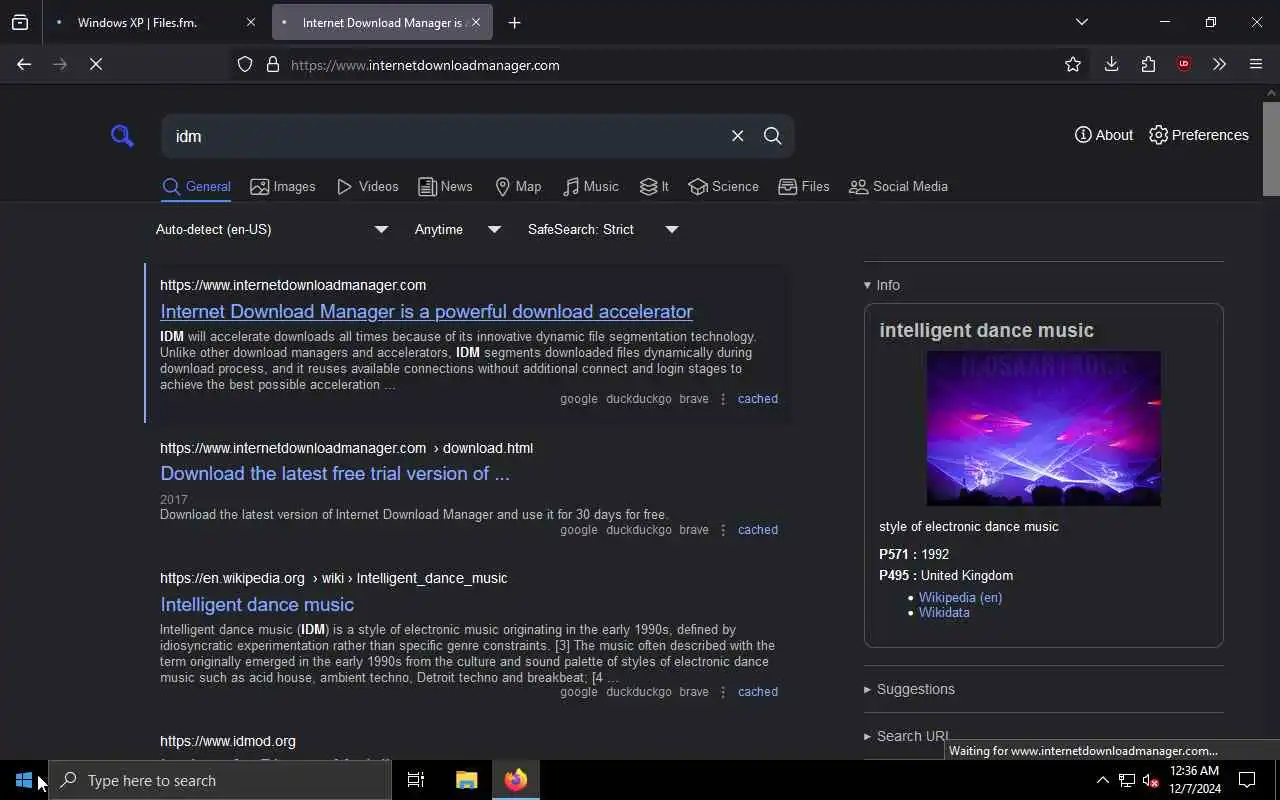Switch to the Science category
Image resolution: width=1280 pixels, height=800 pixels.
[x=724, y=187]
